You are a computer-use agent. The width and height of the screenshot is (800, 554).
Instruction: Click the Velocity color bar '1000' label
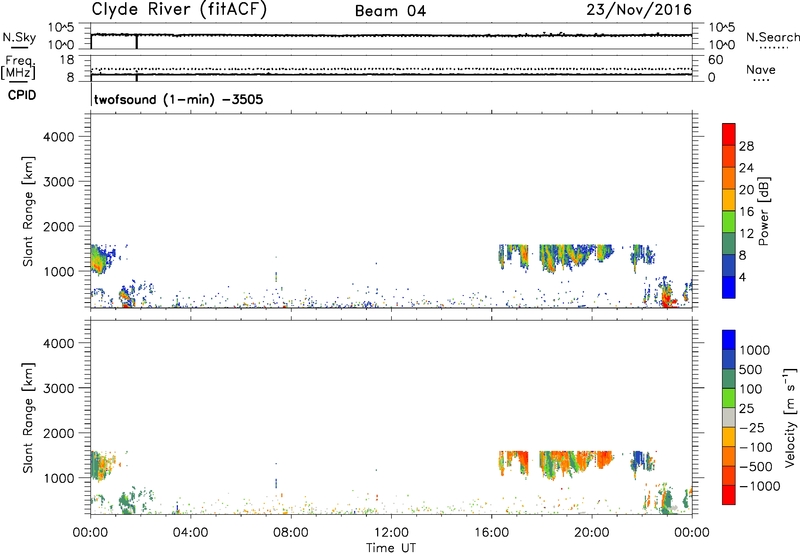754,350
